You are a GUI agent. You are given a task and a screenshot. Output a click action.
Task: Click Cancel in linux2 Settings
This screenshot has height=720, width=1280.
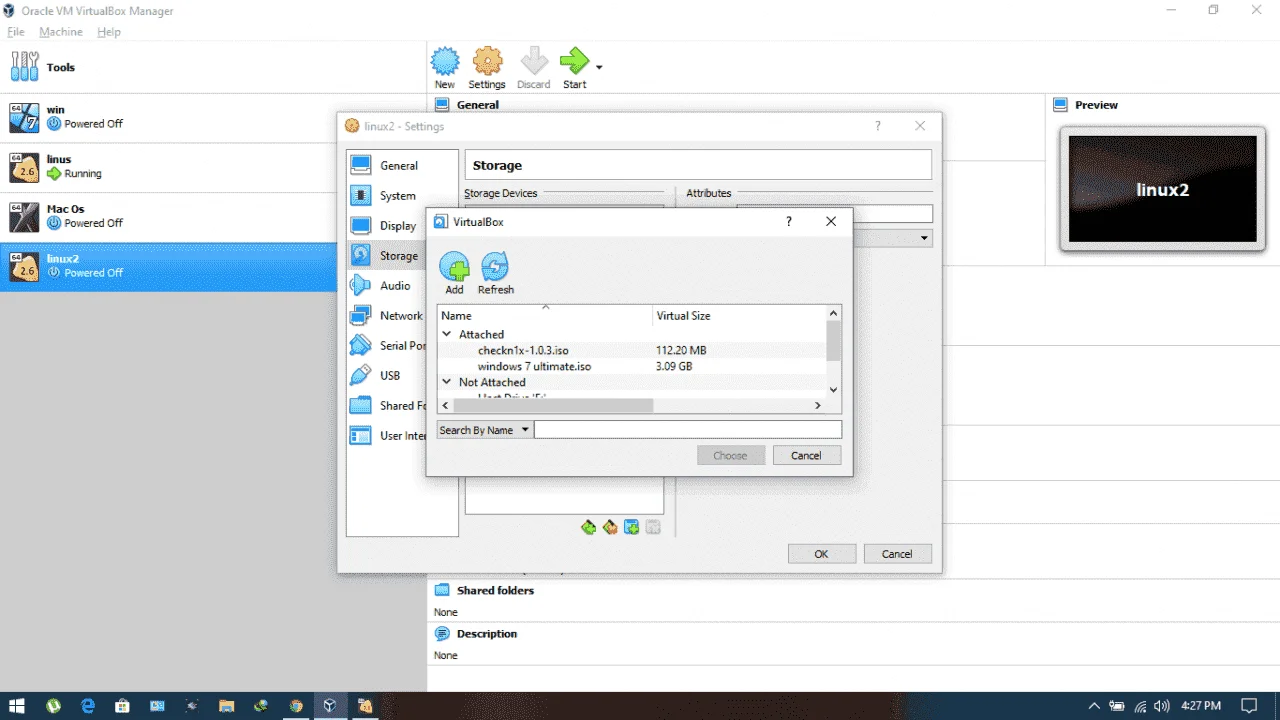point(897,553)
